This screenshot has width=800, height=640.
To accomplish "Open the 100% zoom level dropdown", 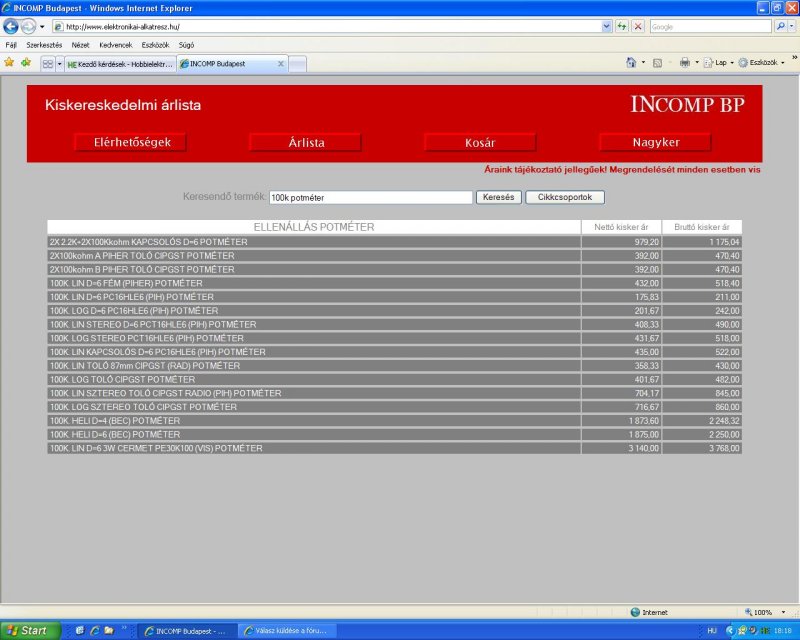I will pos(784,612).
